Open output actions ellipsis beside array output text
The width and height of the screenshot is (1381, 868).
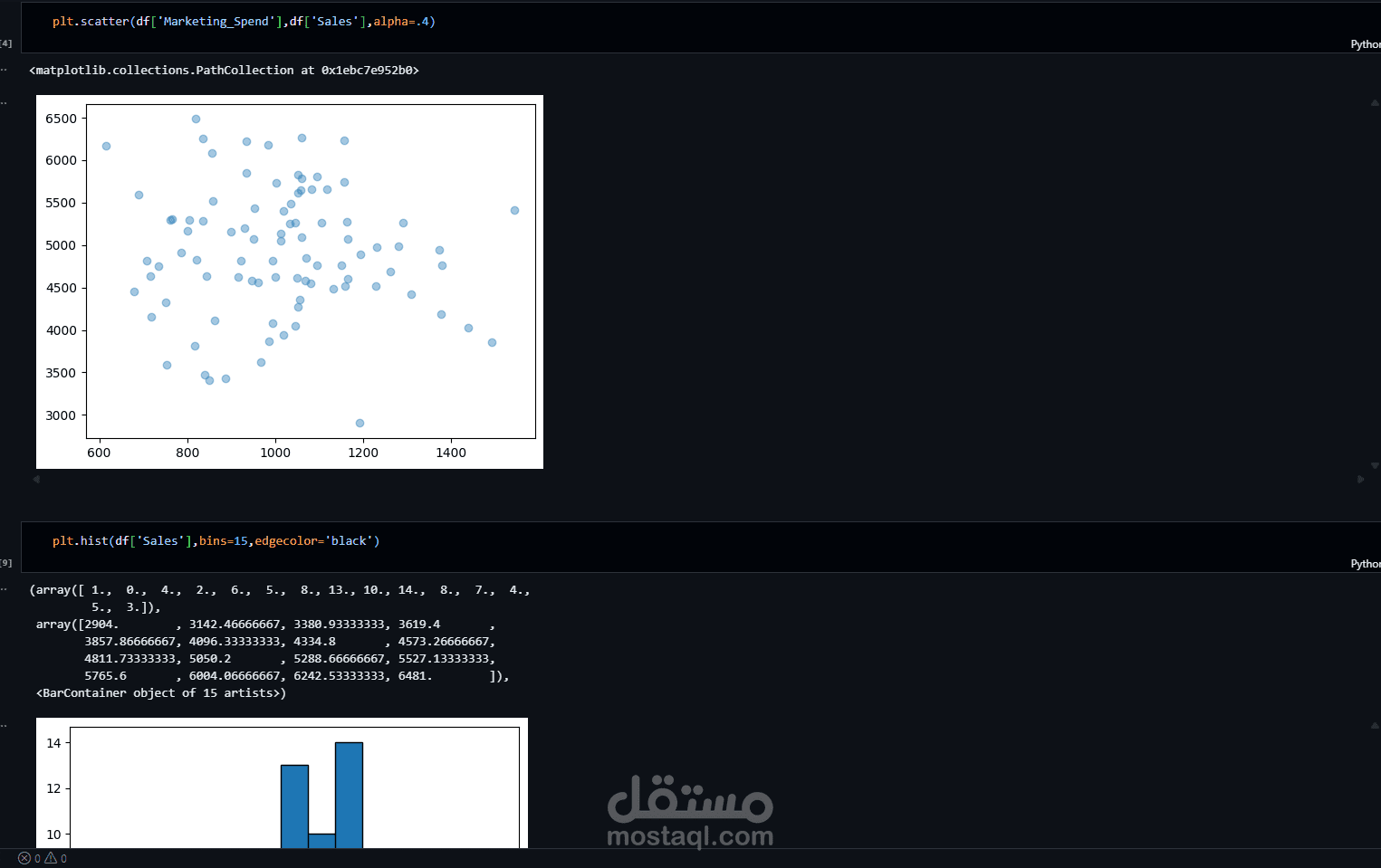pos(4,589)
